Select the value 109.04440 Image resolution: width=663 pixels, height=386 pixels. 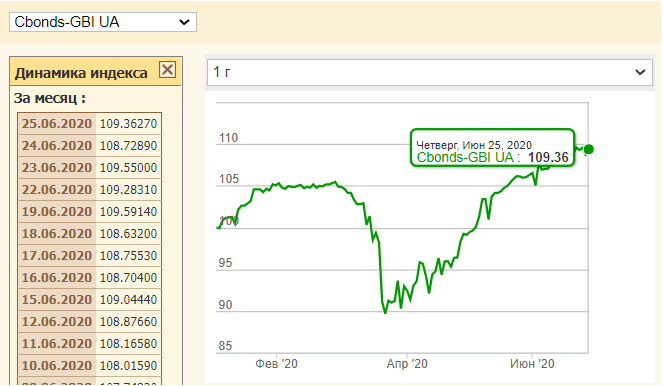129,299
